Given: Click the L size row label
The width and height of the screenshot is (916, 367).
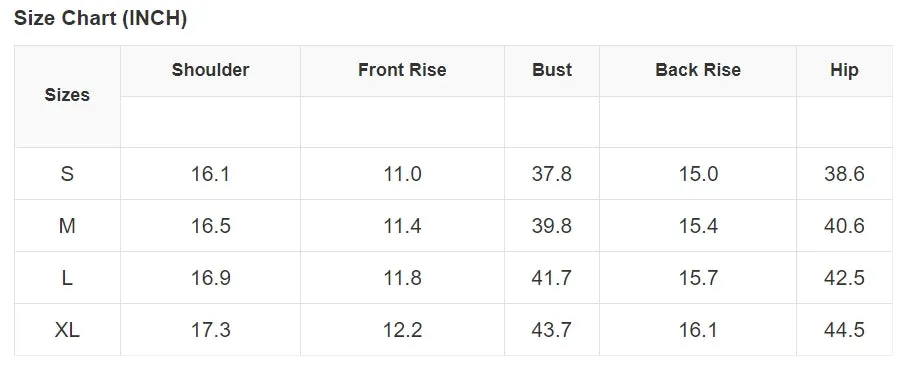Looking at the screenshot, I should 67,278.
